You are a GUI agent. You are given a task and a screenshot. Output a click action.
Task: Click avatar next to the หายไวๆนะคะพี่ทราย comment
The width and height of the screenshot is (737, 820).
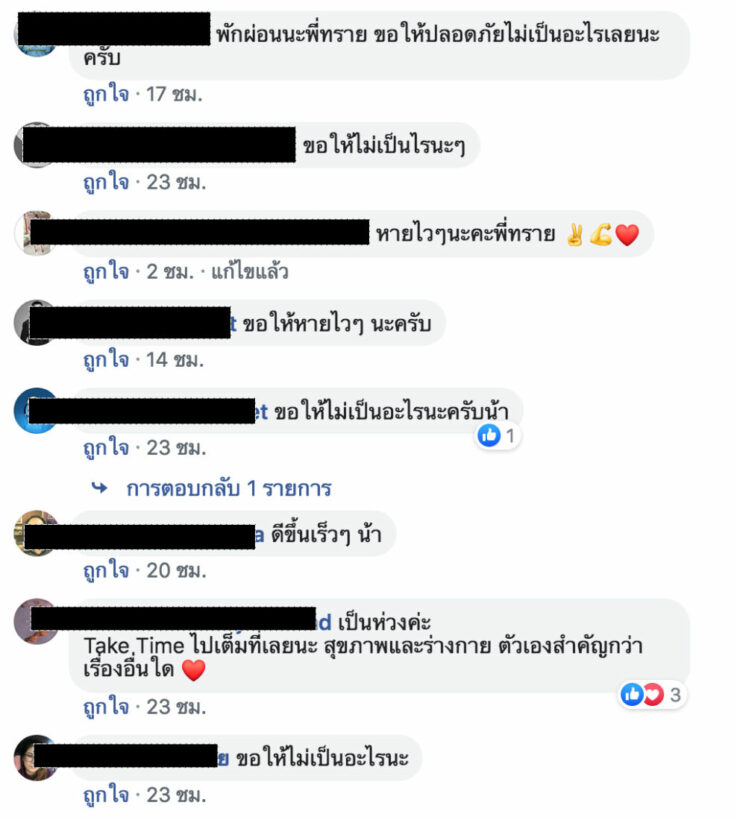pyautogui.click(x=36, y=233)
